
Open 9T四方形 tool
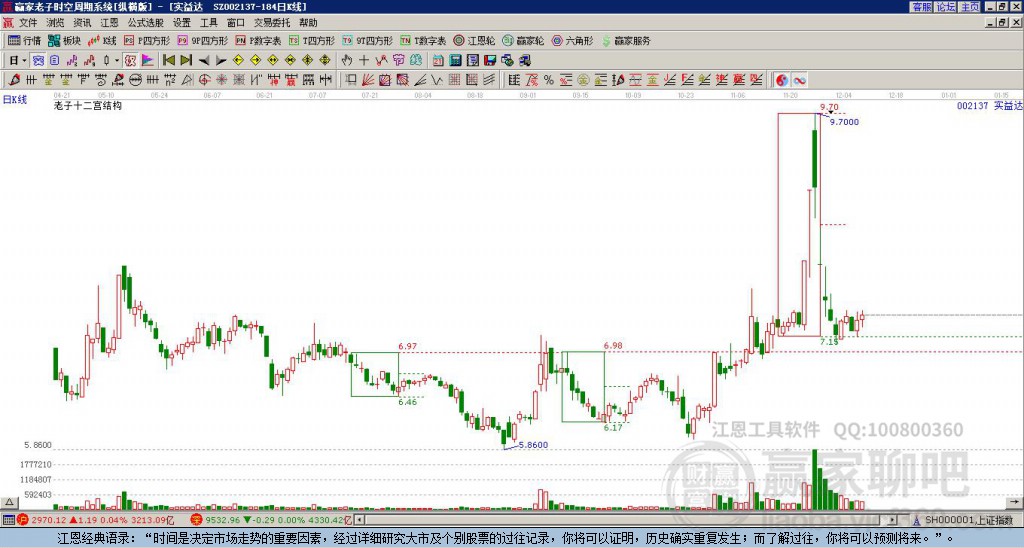pyautogui.click(x=368, y=40)
